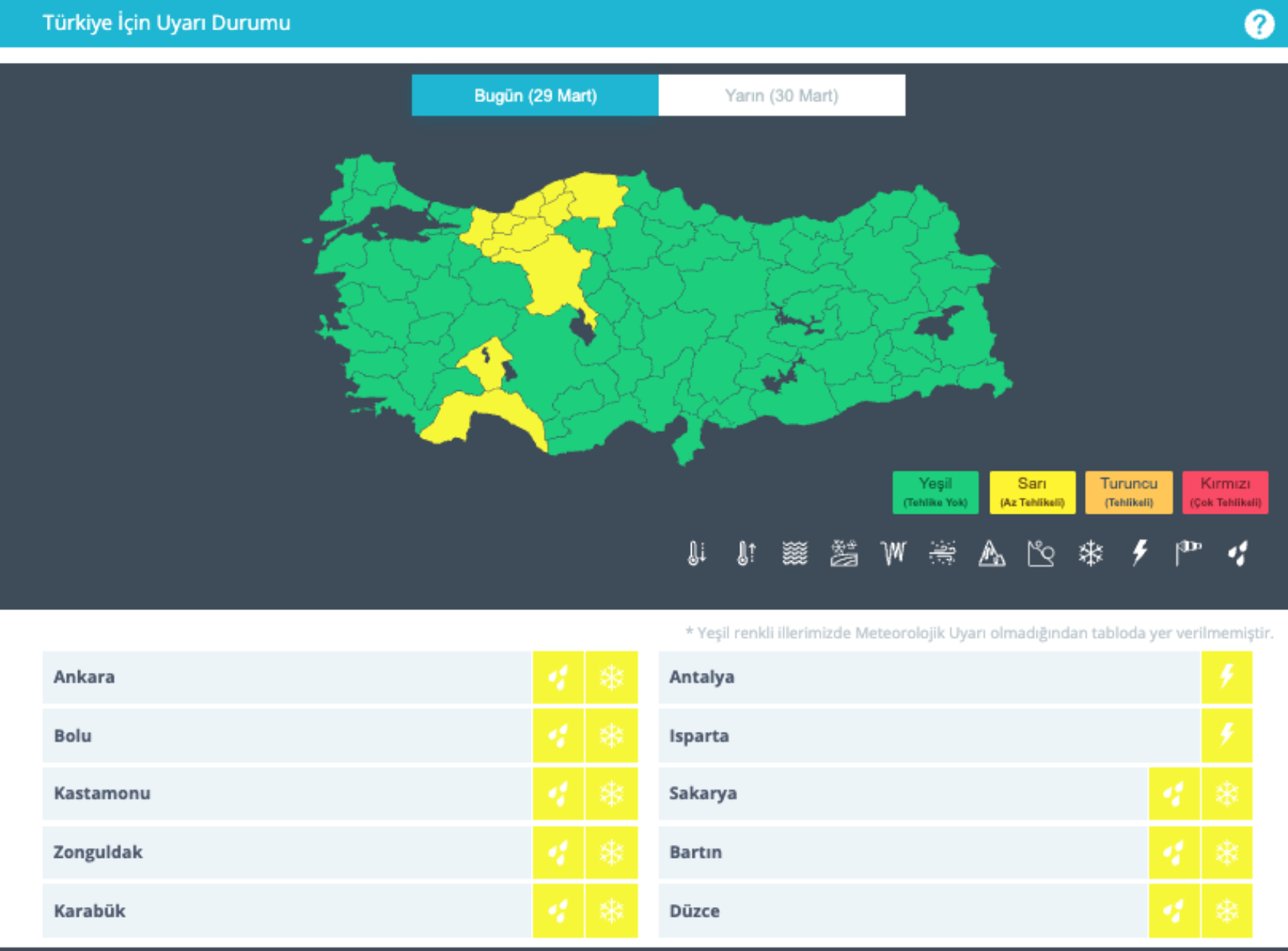Screen dimensions: 1288x951
Task: Open the help question mark icon
Action: 1258,24
